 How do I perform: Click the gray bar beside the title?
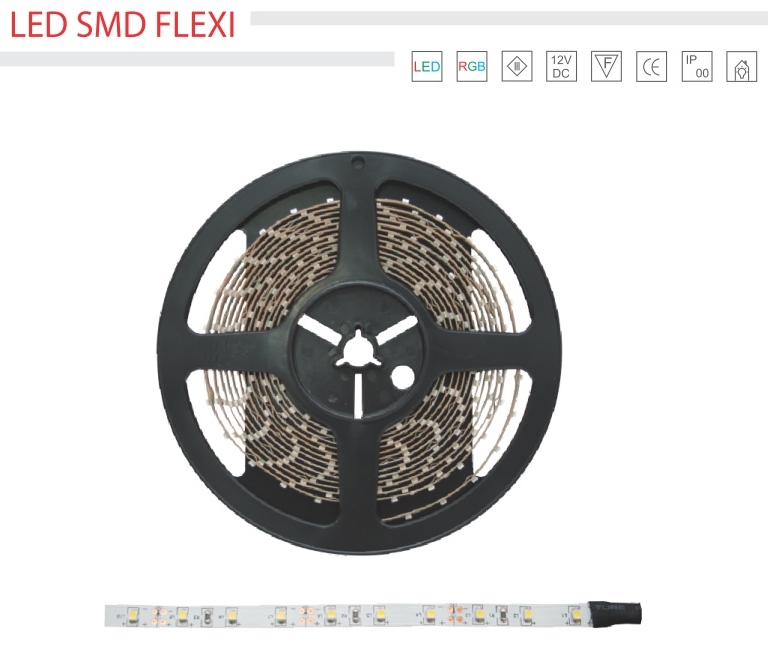509,19
